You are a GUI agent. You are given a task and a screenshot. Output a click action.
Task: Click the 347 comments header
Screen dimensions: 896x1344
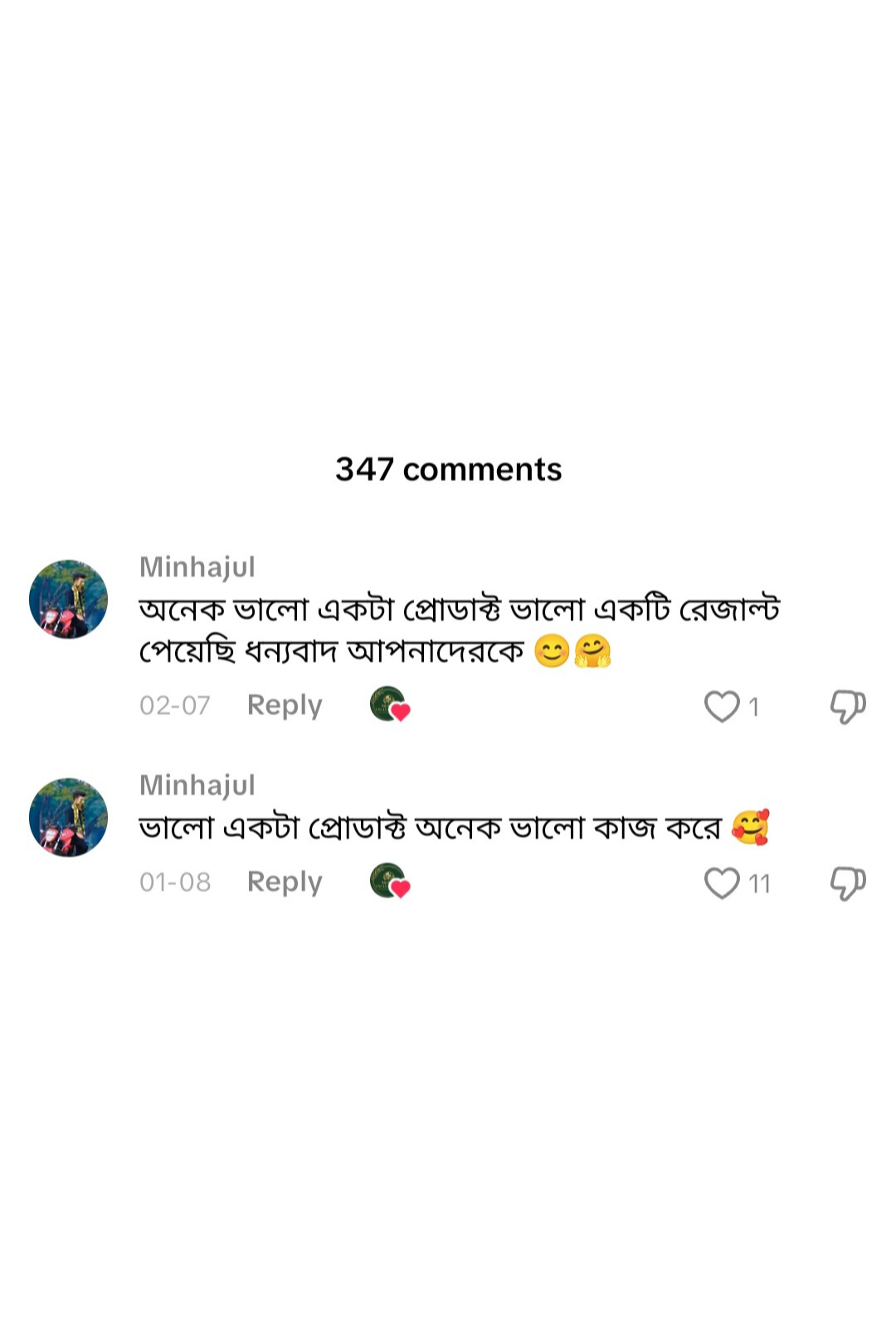coord(448,470)
